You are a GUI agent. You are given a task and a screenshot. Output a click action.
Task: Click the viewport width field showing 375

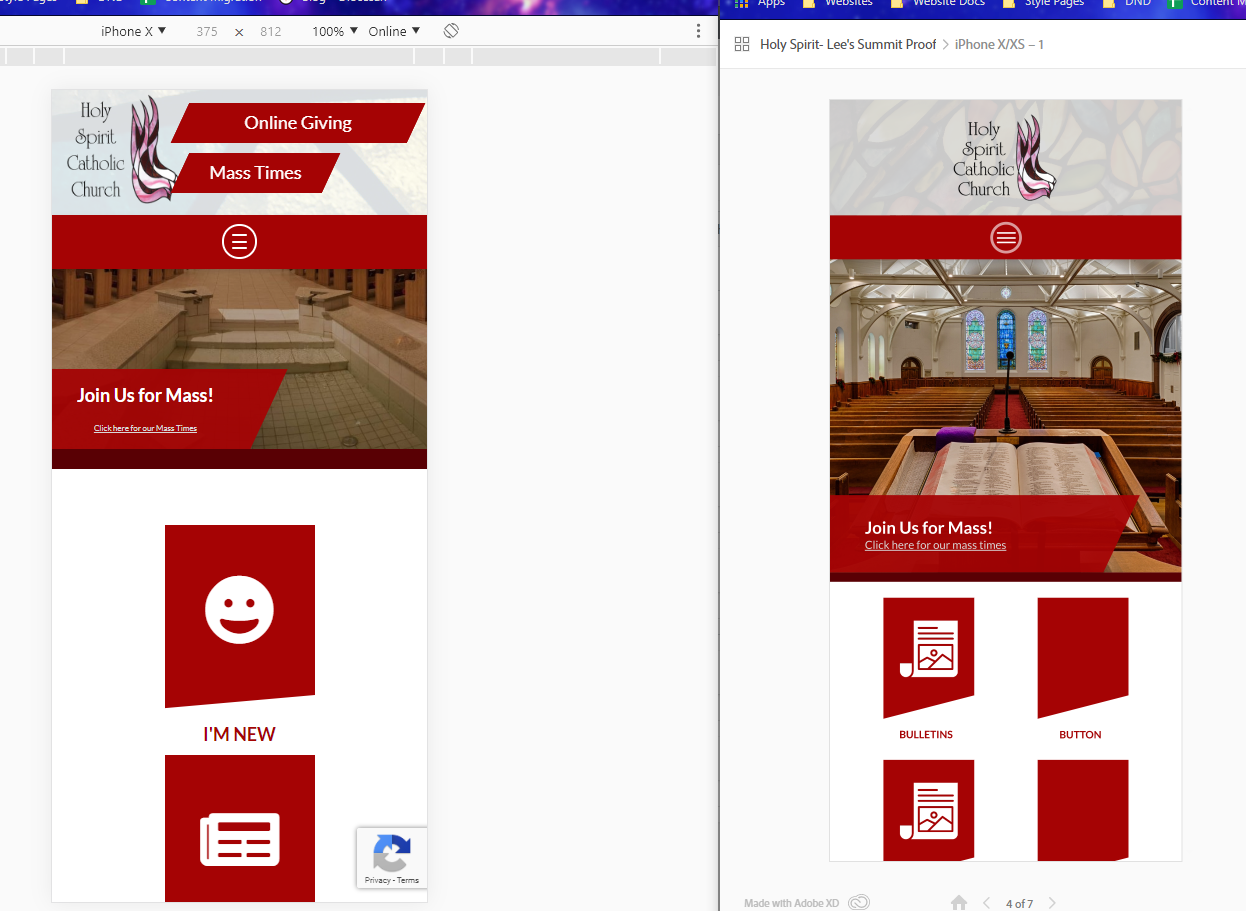[x=207, y=31]
